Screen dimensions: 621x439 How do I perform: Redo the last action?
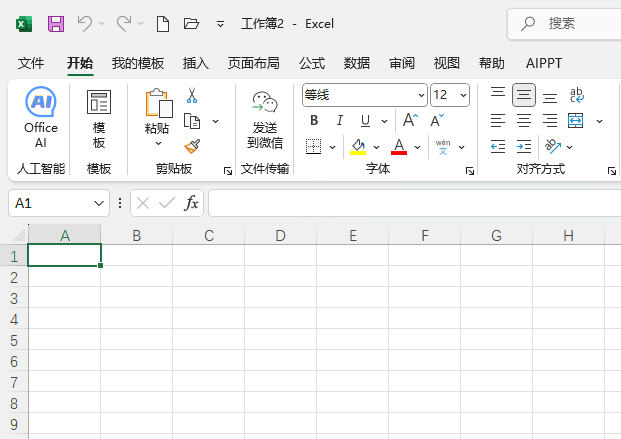pos(124,24)
